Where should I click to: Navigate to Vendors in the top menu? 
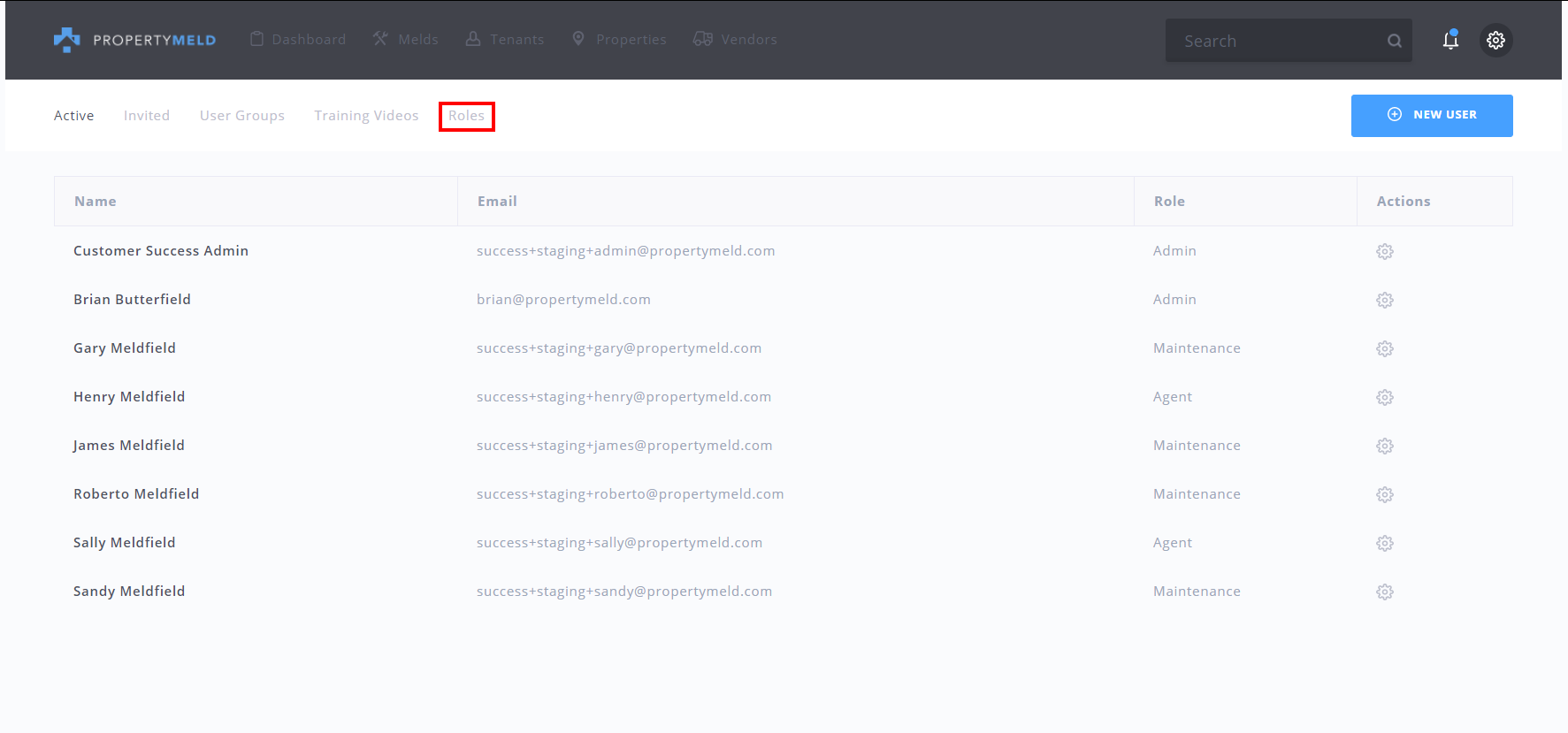point(736,40)
